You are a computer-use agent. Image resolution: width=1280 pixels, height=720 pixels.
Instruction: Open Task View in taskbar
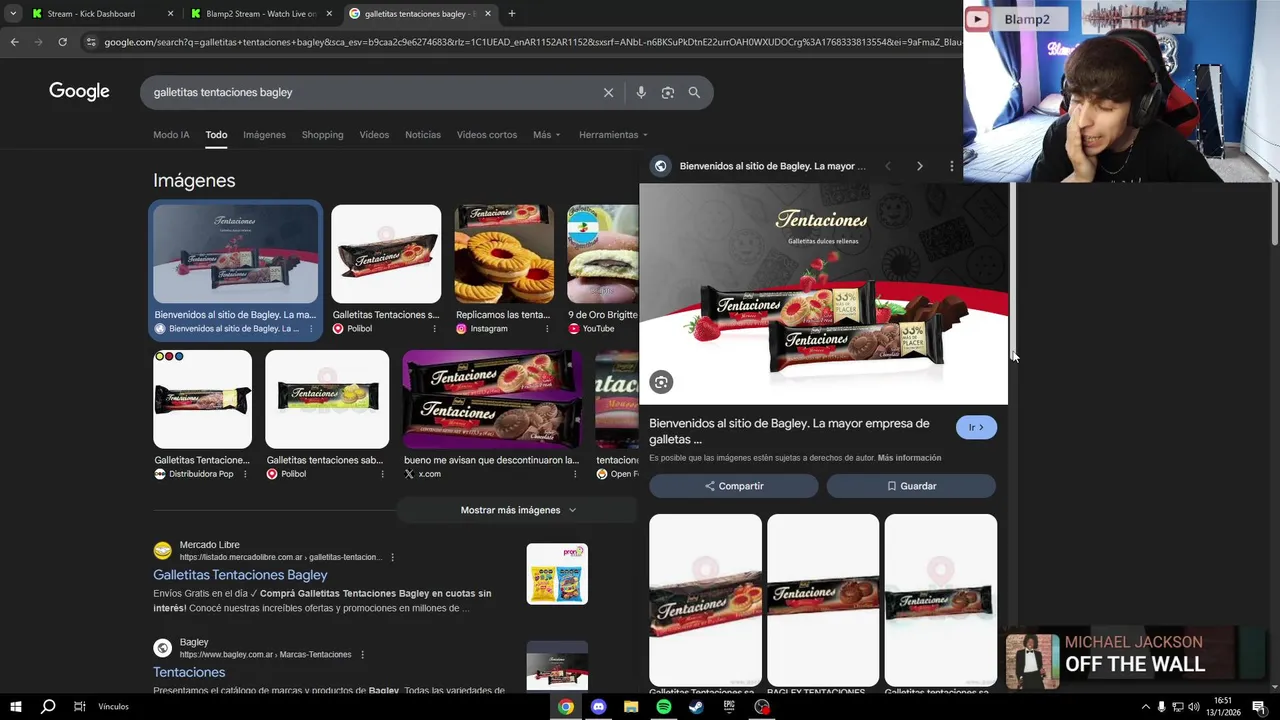point(79,706)
